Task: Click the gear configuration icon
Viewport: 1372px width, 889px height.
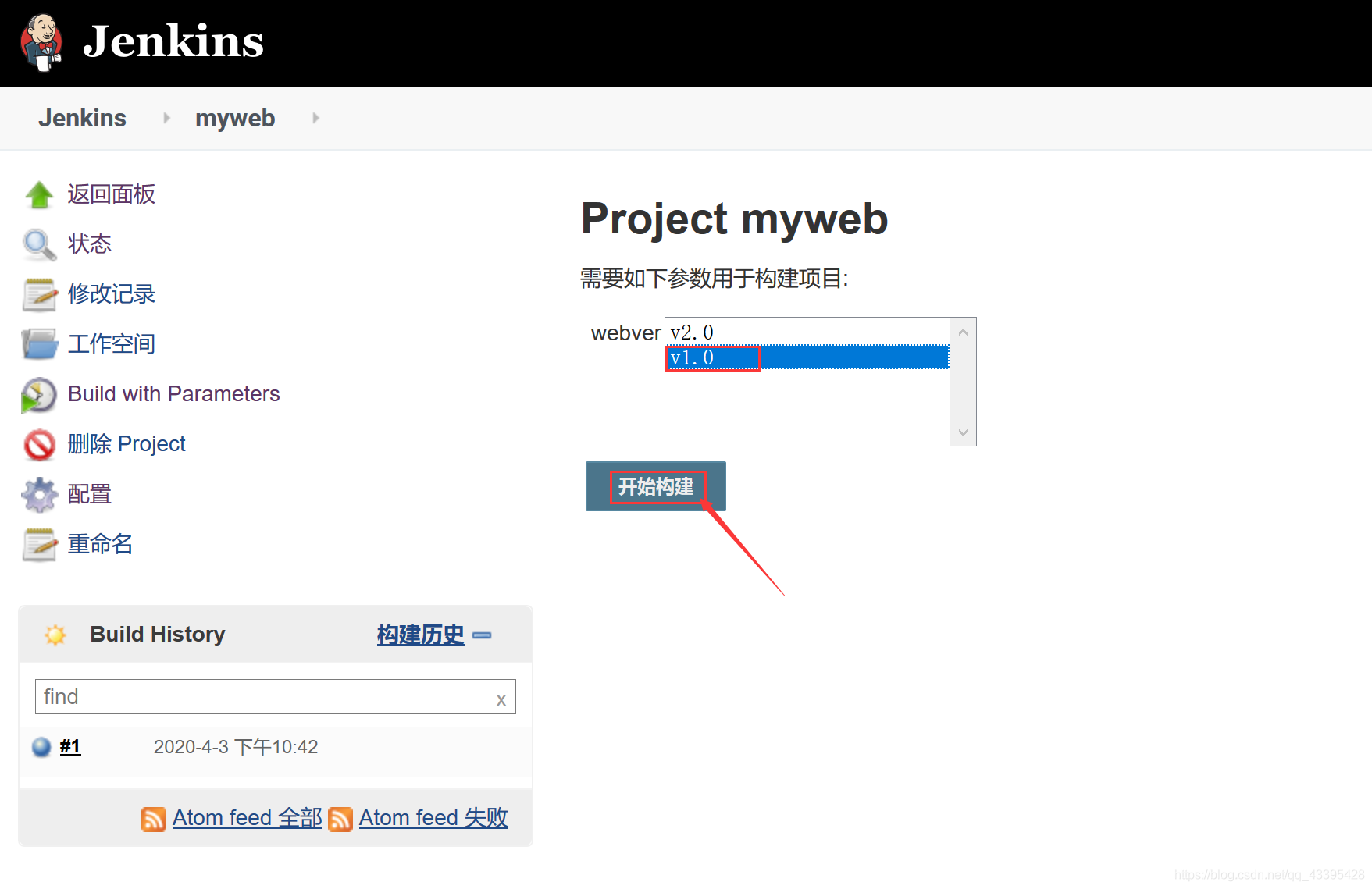Action: [x=39, y=495]
